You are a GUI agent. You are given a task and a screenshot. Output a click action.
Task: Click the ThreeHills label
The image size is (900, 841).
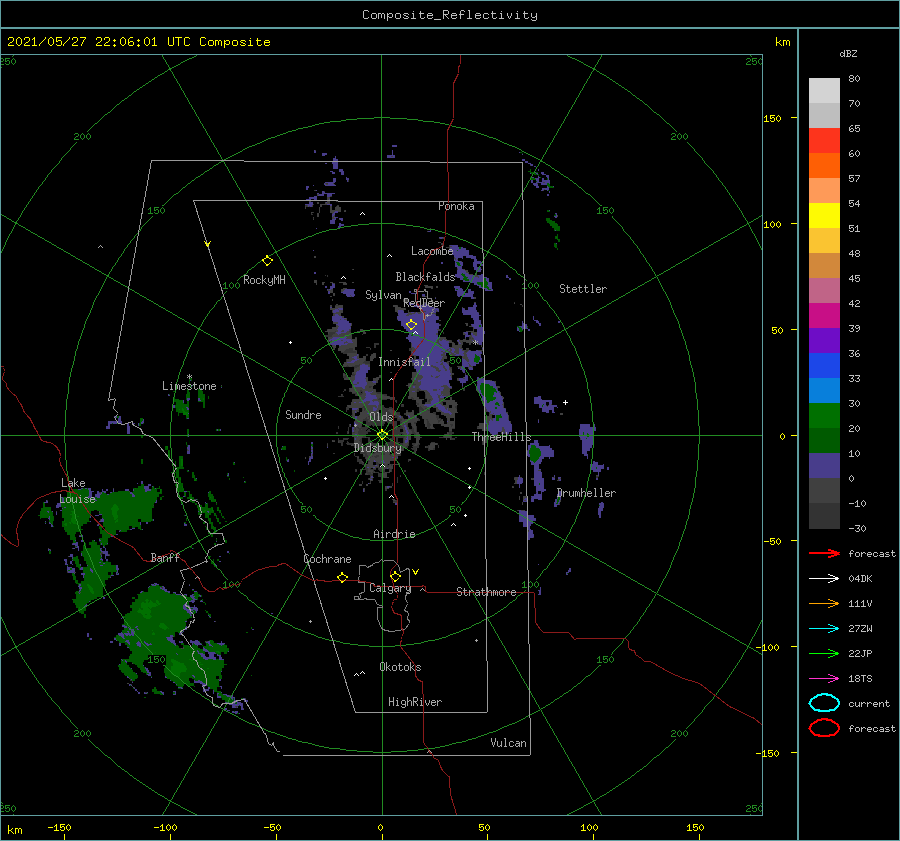coord(501,437)
